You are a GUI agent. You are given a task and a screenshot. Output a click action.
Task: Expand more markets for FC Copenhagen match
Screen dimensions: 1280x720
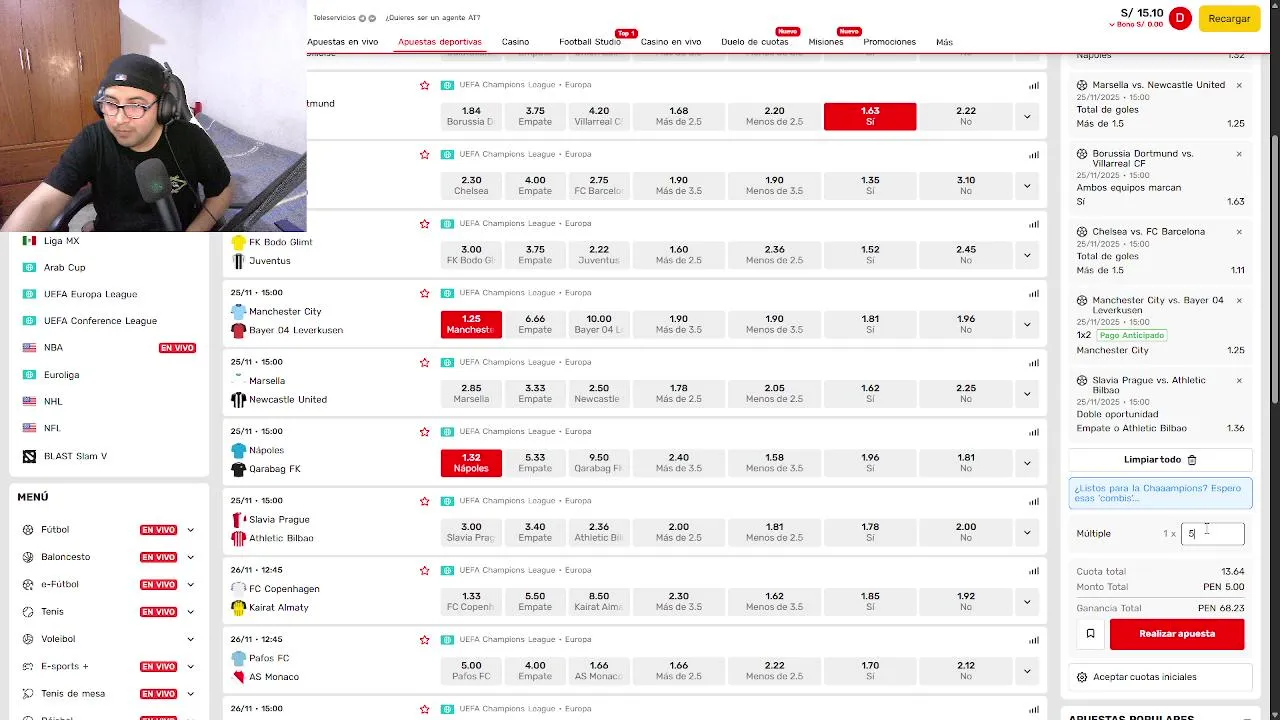(x=1027, y=601)
